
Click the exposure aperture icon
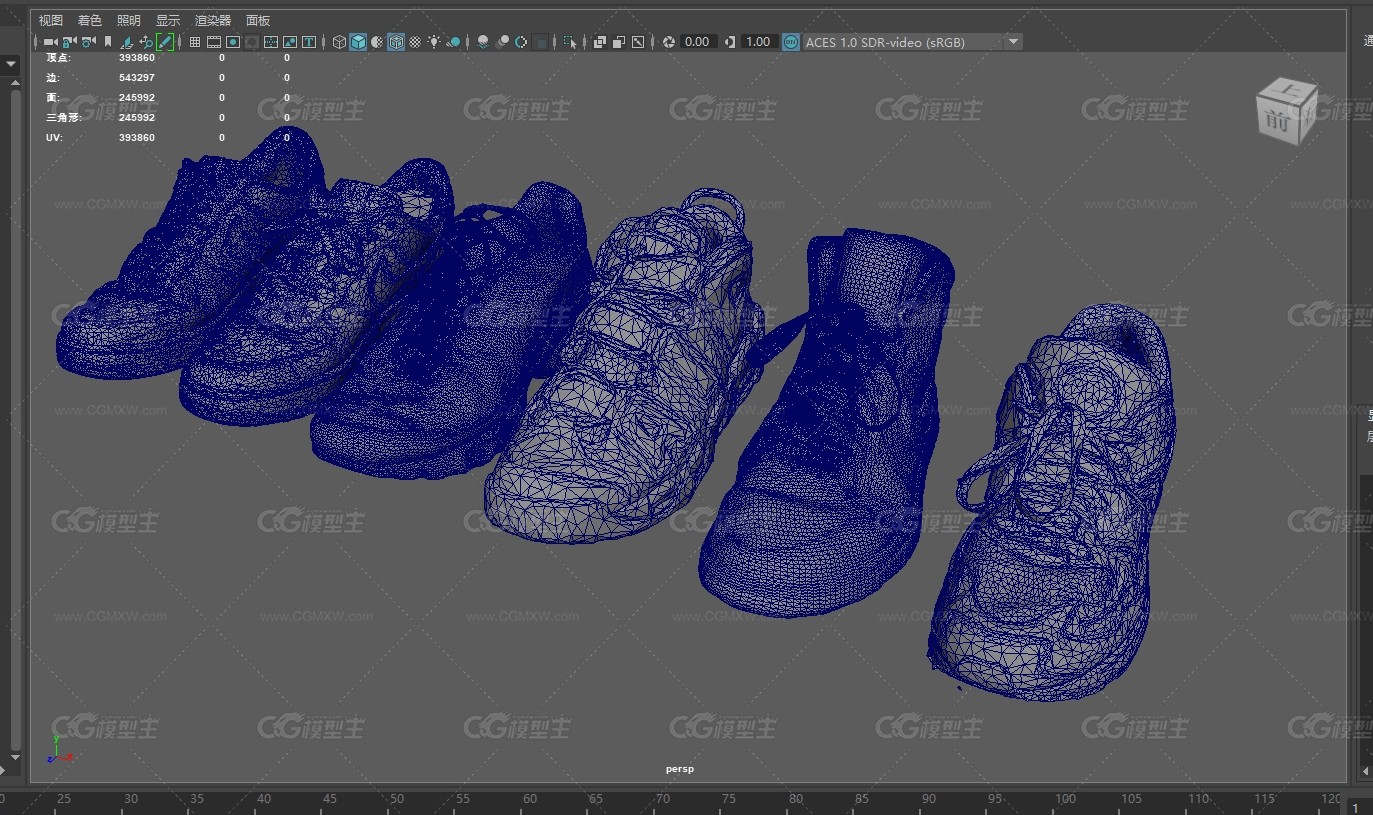click(x=668, y=42)
